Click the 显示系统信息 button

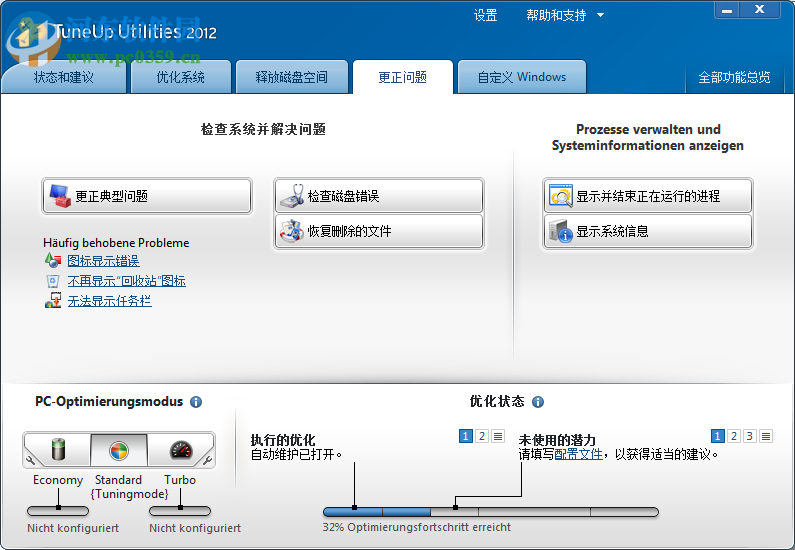pos(647,231)
